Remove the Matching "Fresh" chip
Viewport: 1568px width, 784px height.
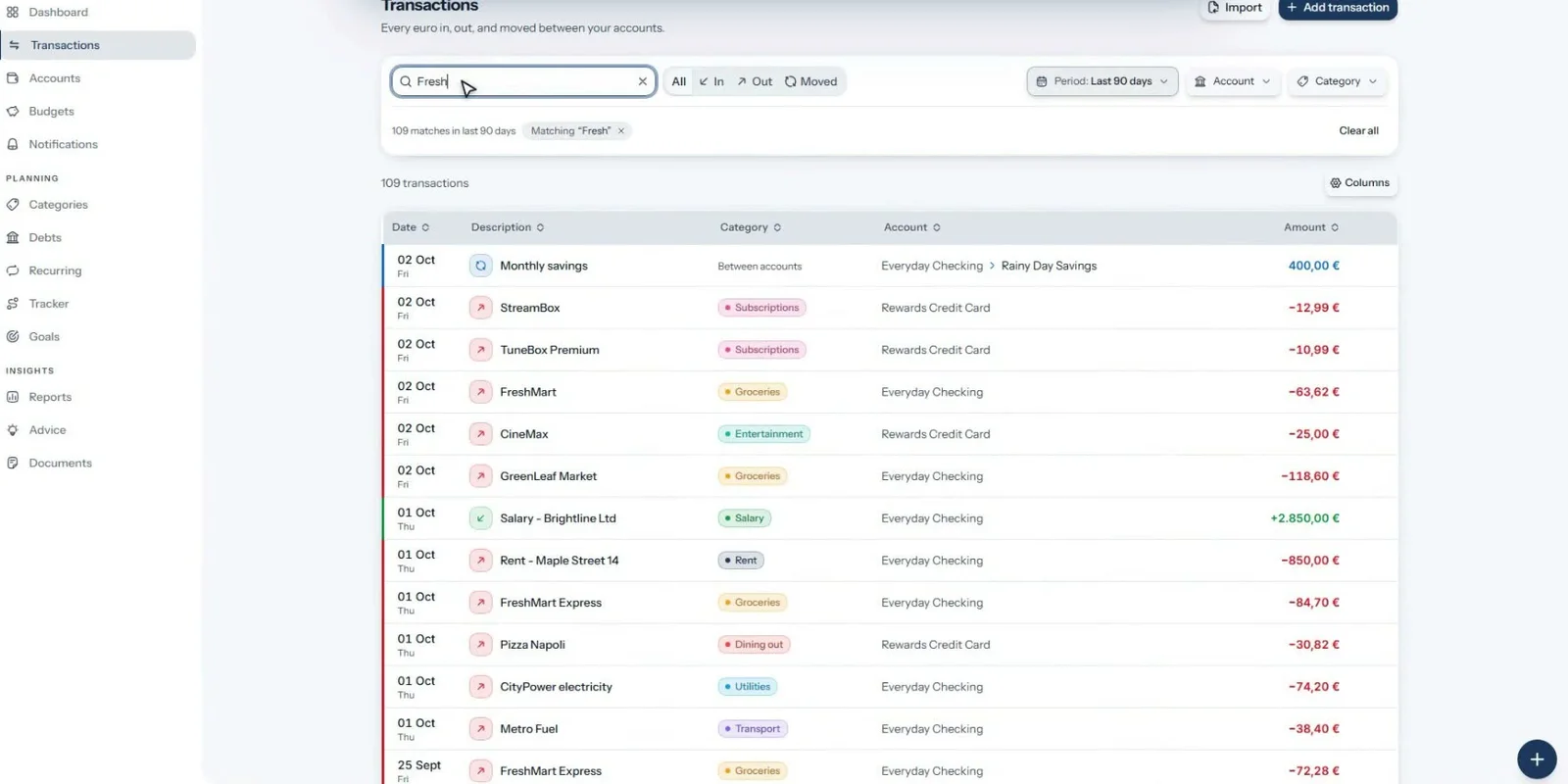pyautogui.click(x=620, y=131)
